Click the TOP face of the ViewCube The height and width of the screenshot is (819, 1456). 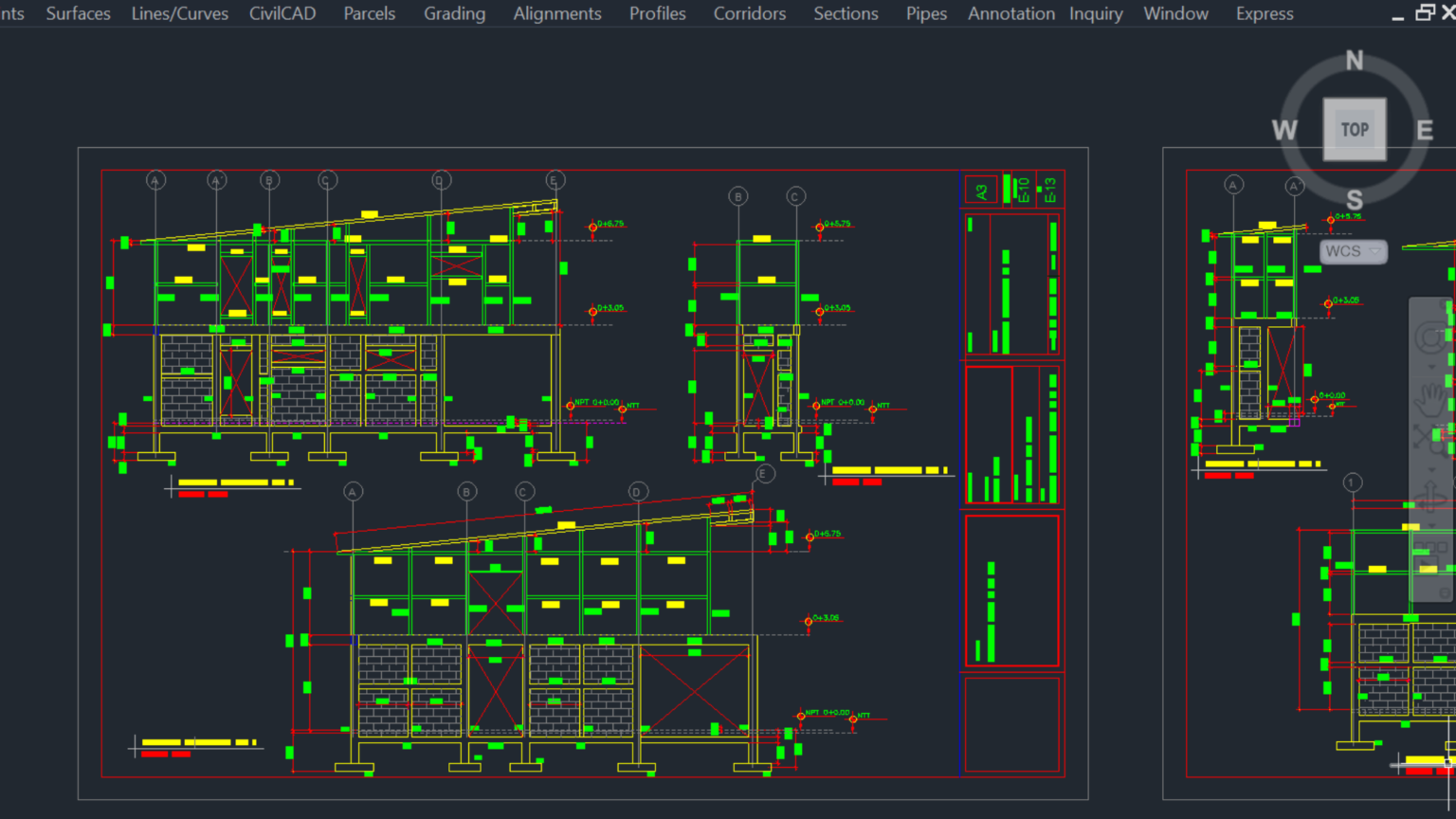[x=1355, y=129]
